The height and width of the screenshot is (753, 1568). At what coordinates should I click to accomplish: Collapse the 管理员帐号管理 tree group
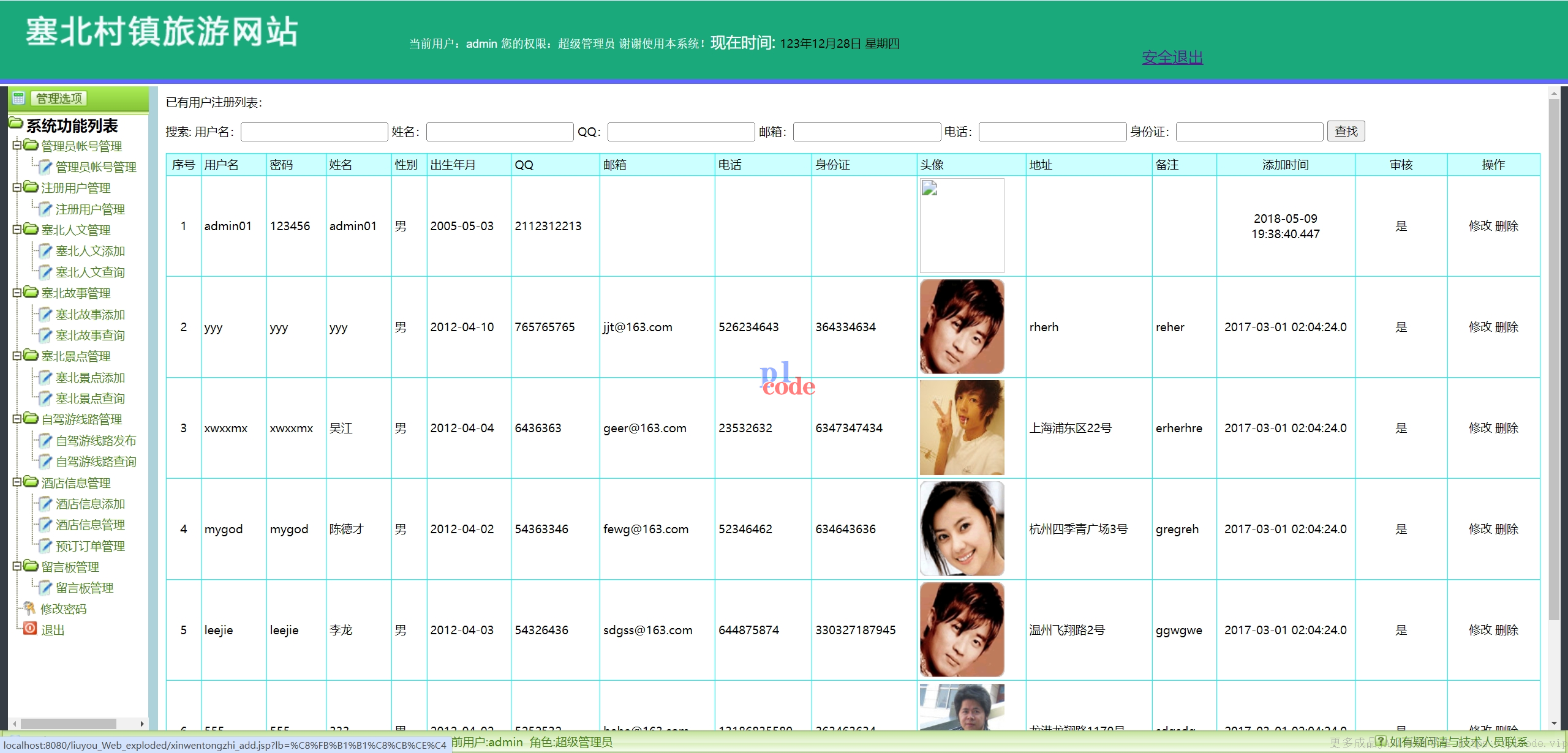[x=17, y=146]
